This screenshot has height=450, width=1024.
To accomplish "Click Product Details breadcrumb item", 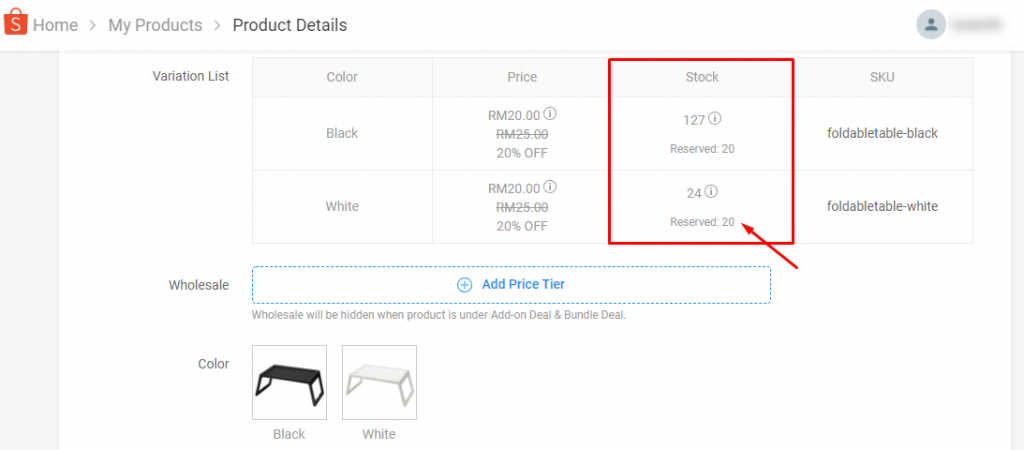I will [x=290, y=25].
